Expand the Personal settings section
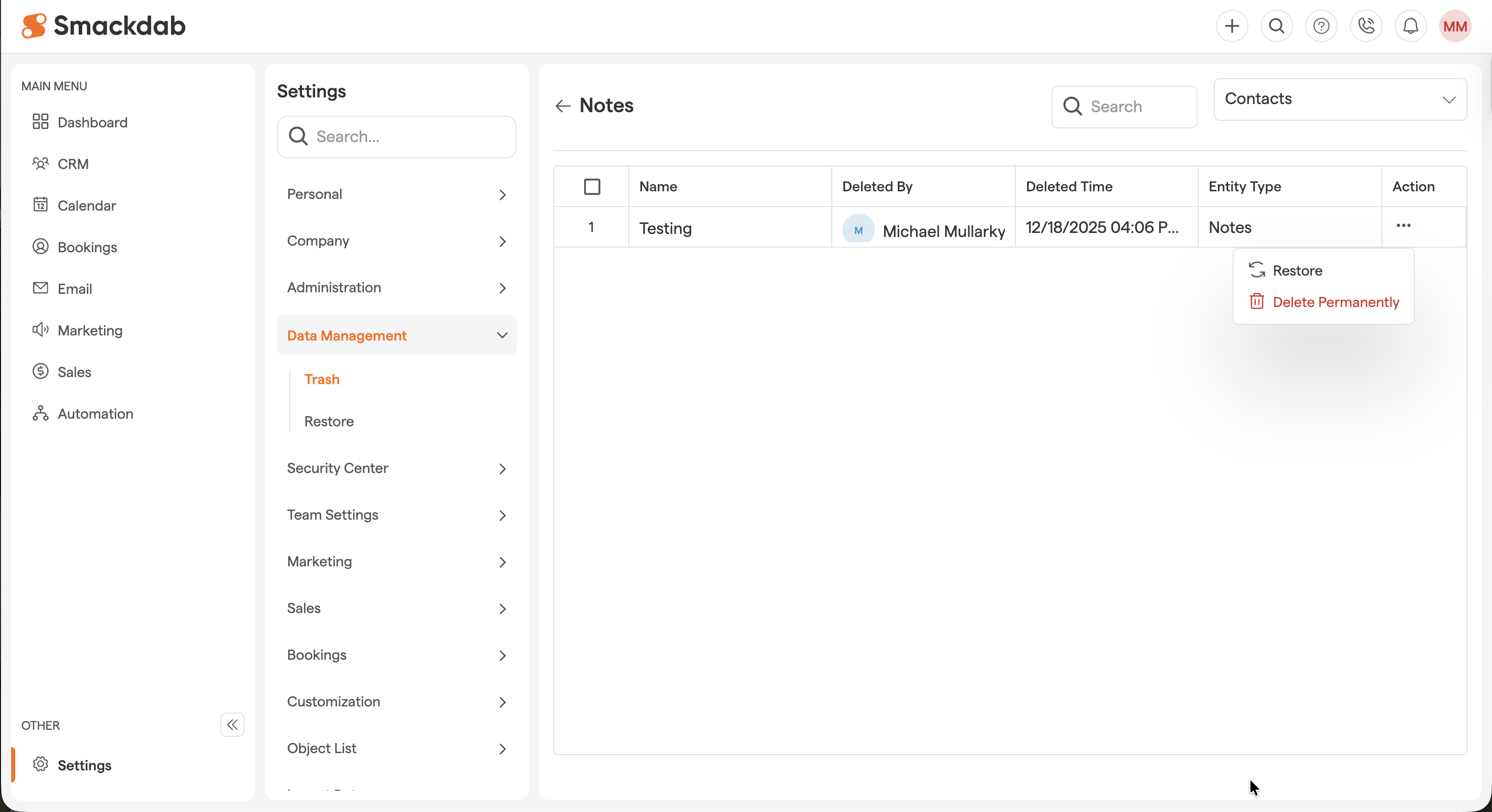1492x812 pixels. pyautogui.click(x=396, y=194)
